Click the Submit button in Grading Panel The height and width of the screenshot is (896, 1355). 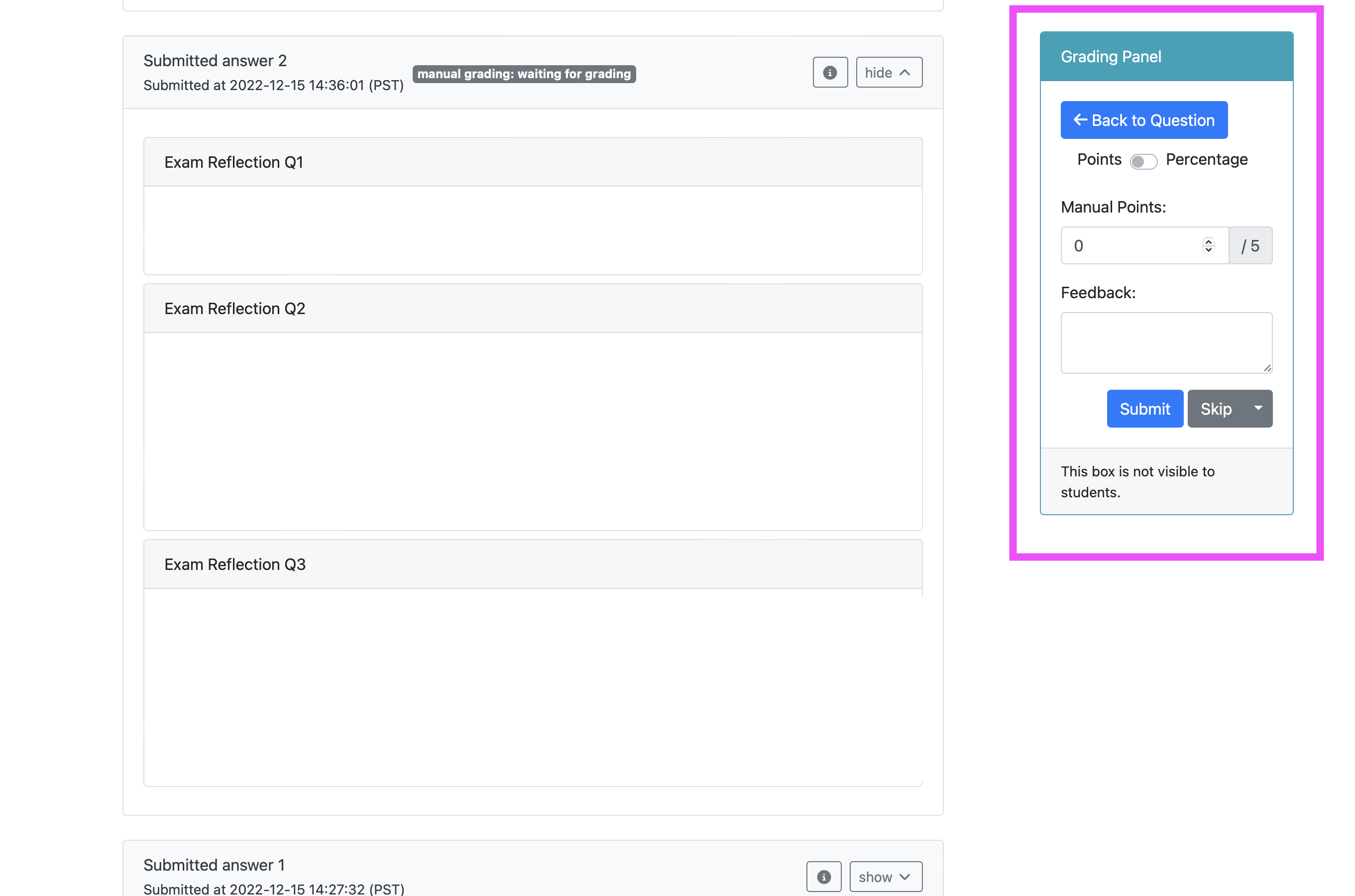coord(1144,408)
